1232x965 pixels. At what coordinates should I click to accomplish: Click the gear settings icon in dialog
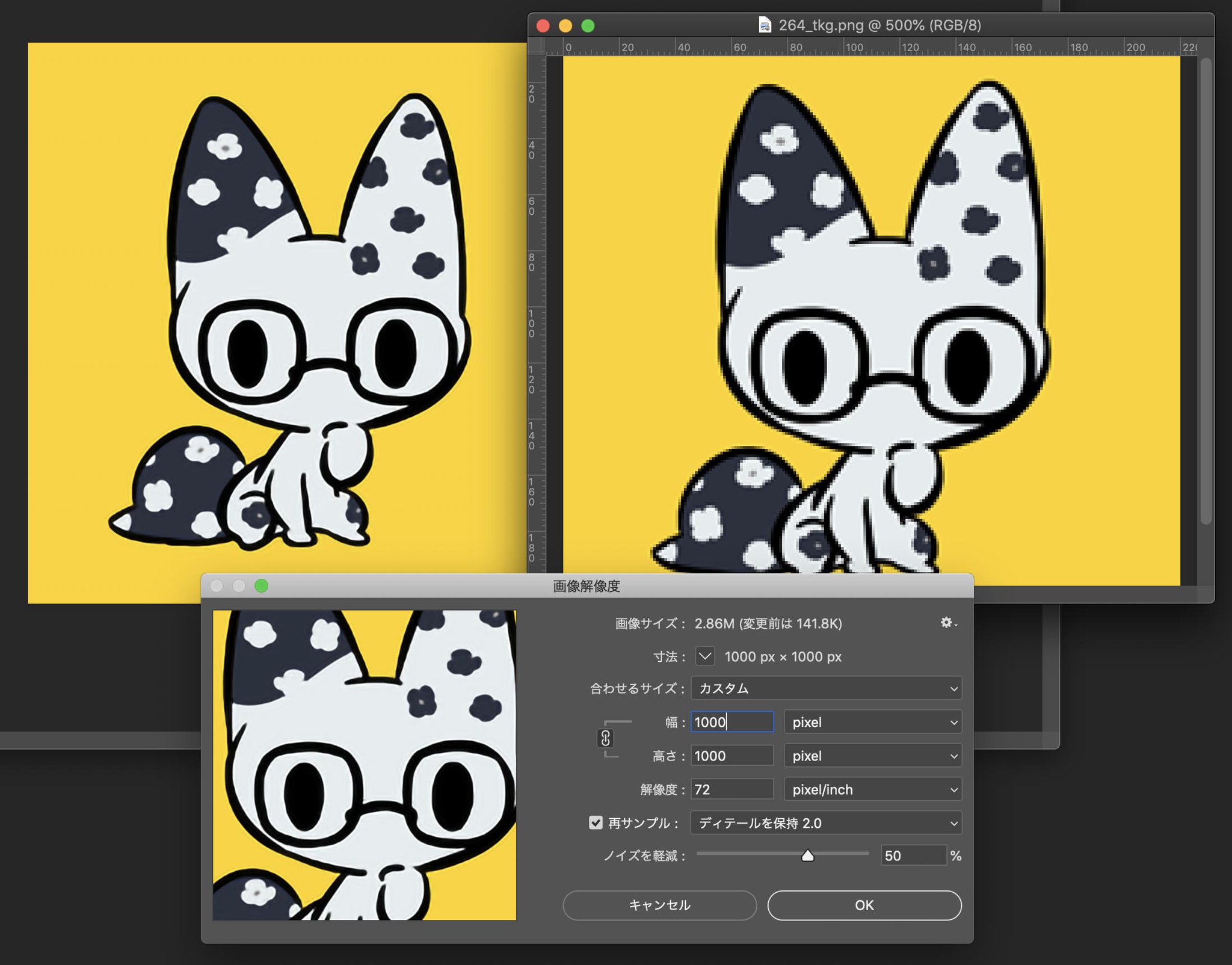coord(947,623)
